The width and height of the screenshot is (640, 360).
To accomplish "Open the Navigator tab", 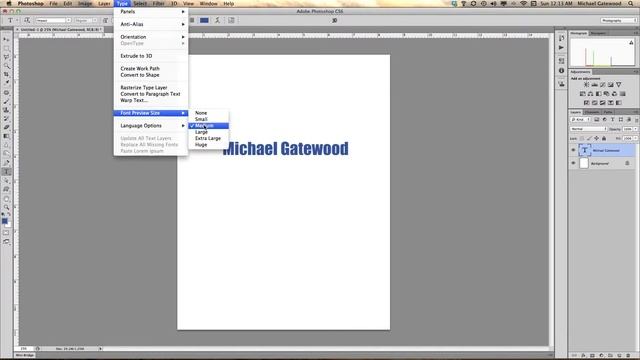I will click(x=598, y=33).
